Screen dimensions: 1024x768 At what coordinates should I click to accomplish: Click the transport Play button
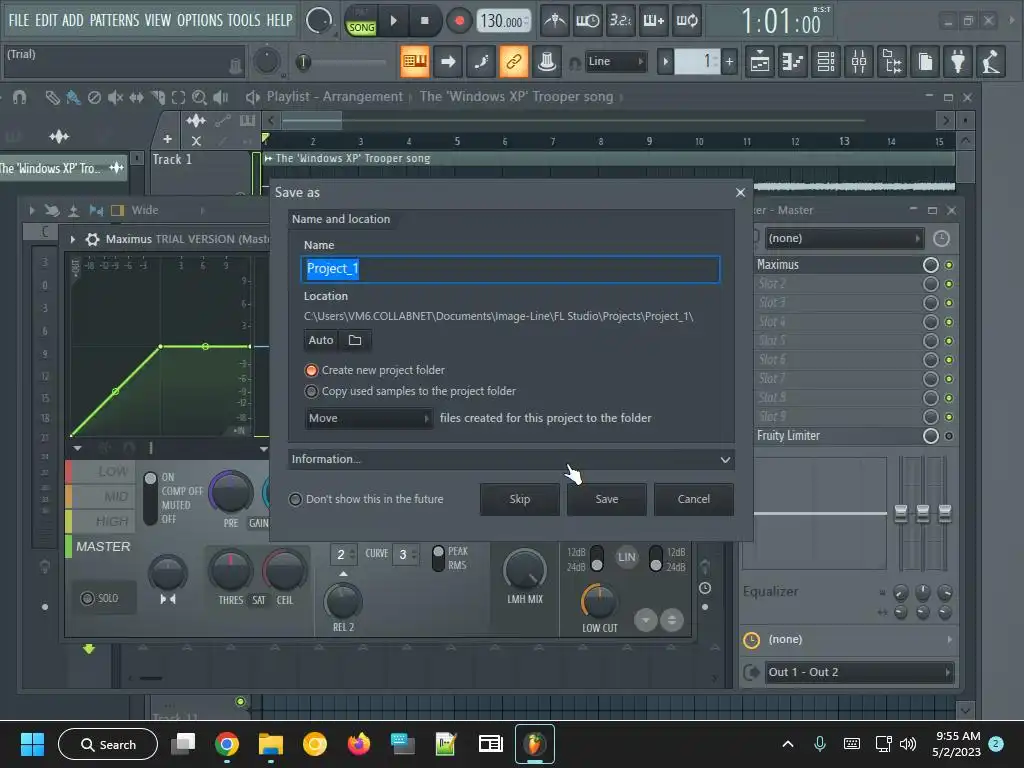(x=394, y=21)
